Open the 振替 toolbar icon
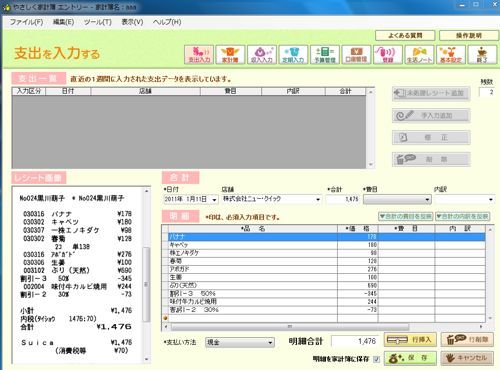The height and width of the screenshot is (370, 500). point(388,54)
